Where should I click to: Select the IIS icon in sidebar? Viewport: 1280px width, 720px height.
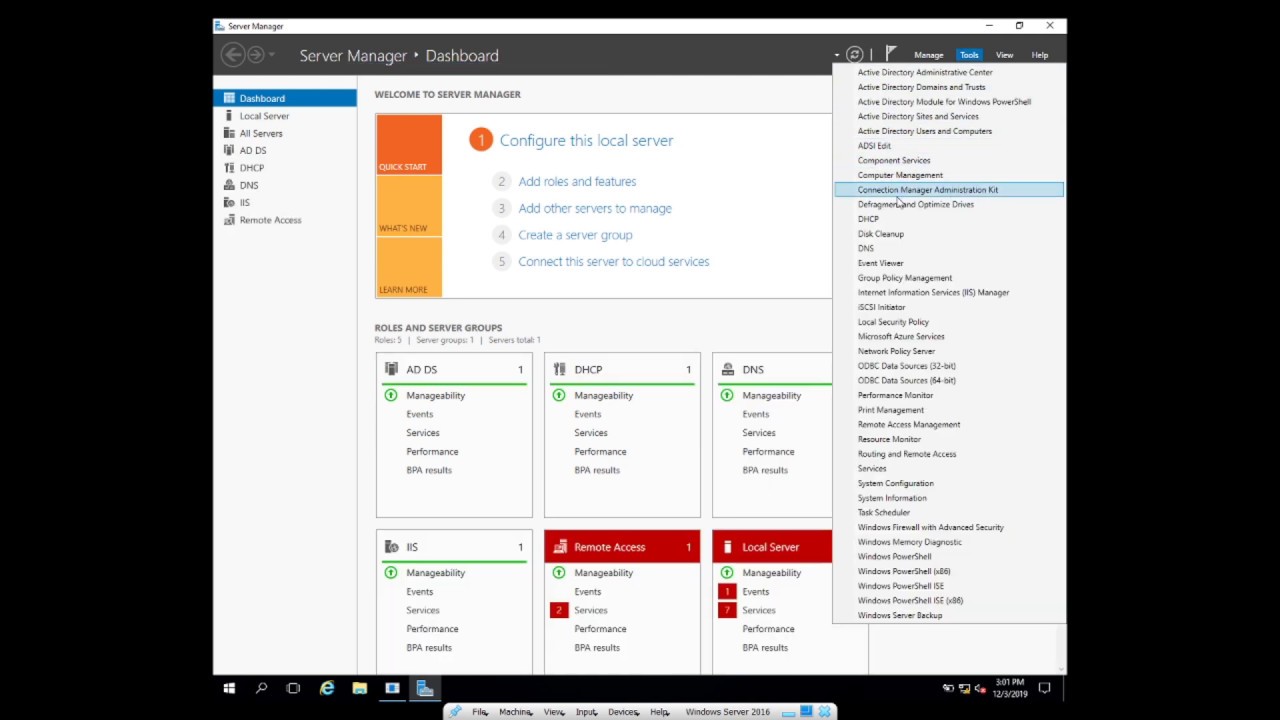tap(229, 202)
